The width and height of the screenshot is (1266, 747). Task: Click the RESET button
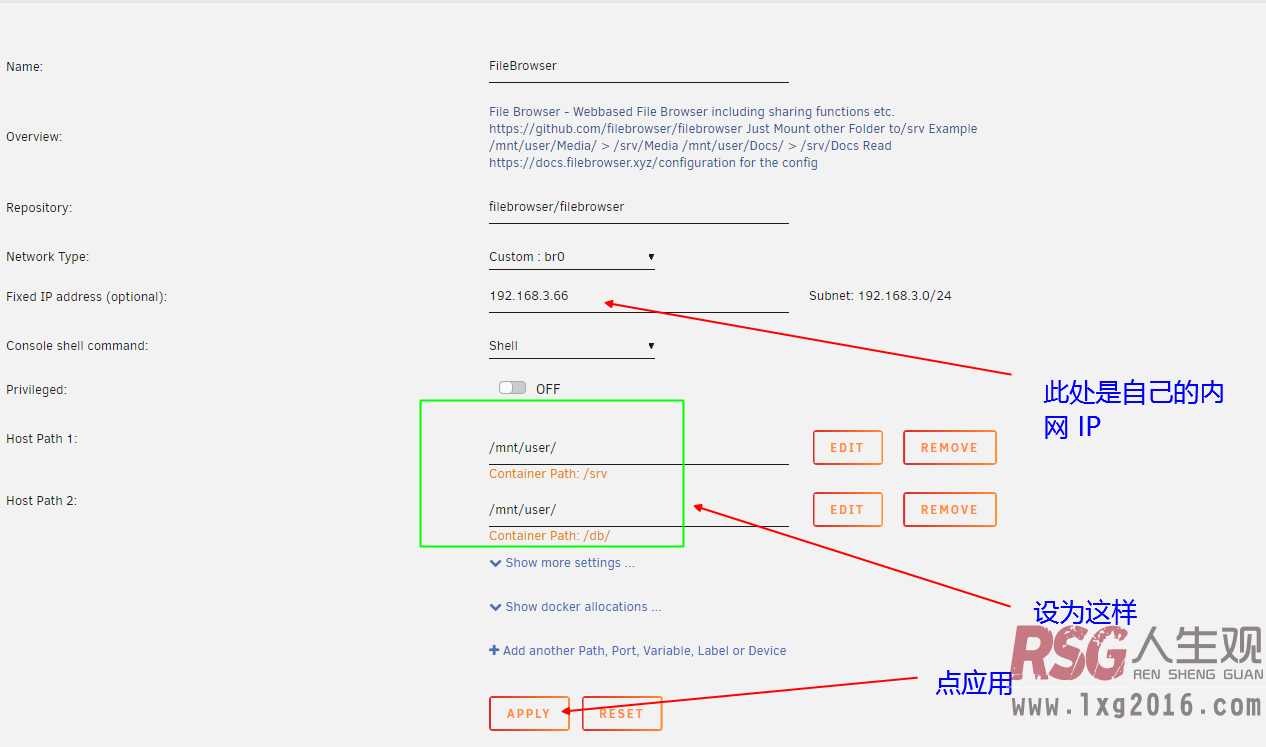(621, 714)
